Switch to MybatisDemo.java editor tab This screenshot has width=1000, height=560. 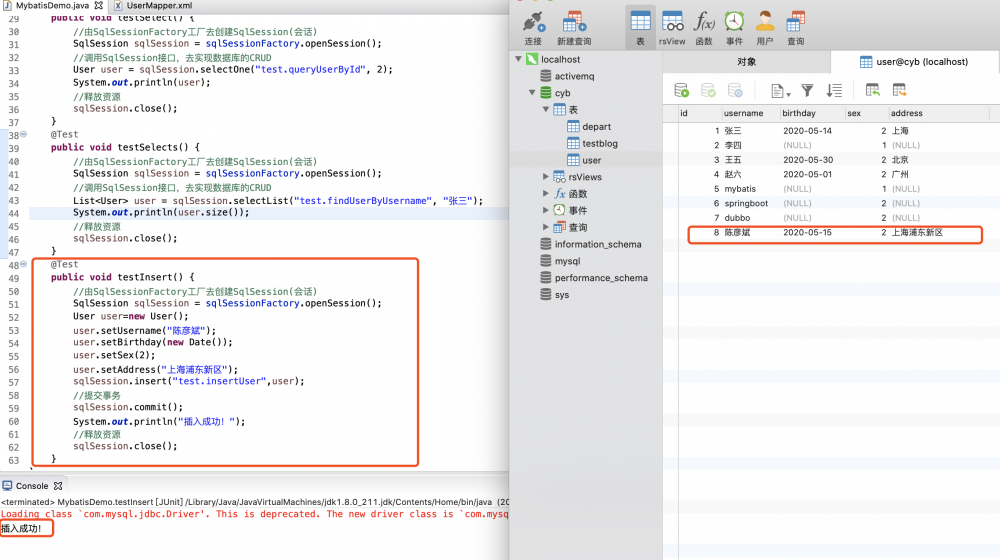(52, 6)
